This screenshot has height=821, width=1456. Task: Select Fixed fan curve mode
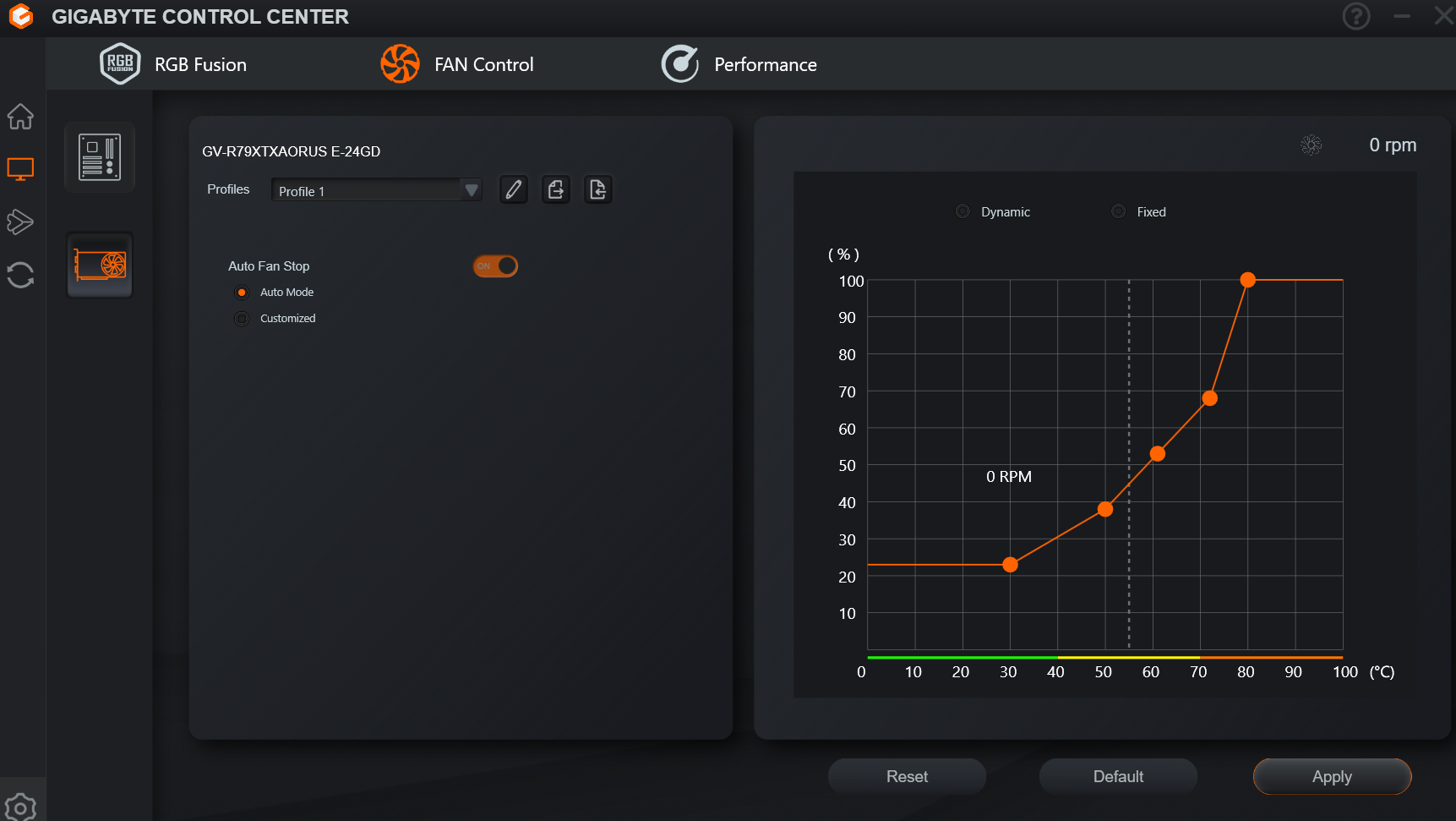(1118, 211)
